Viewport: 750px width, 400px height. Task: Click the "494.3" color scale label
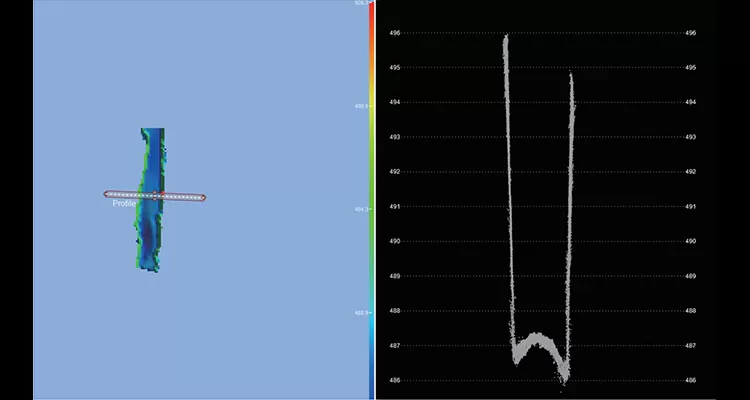(x=361, y=209)
